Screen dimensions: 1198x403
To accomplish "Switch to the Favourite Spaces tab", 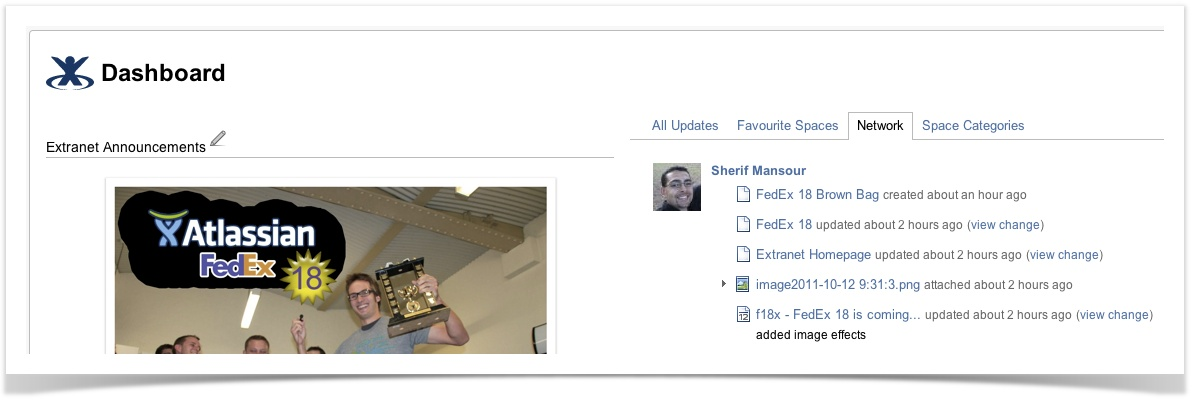I will [787, 125].
